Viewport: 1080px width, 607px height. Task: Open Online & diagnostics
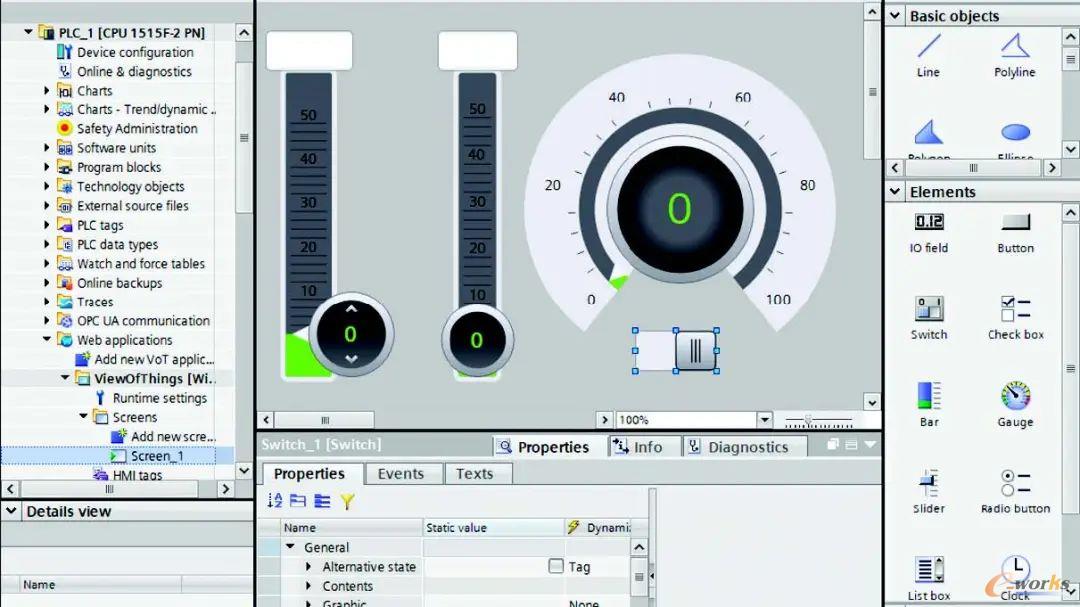[134, 72]
